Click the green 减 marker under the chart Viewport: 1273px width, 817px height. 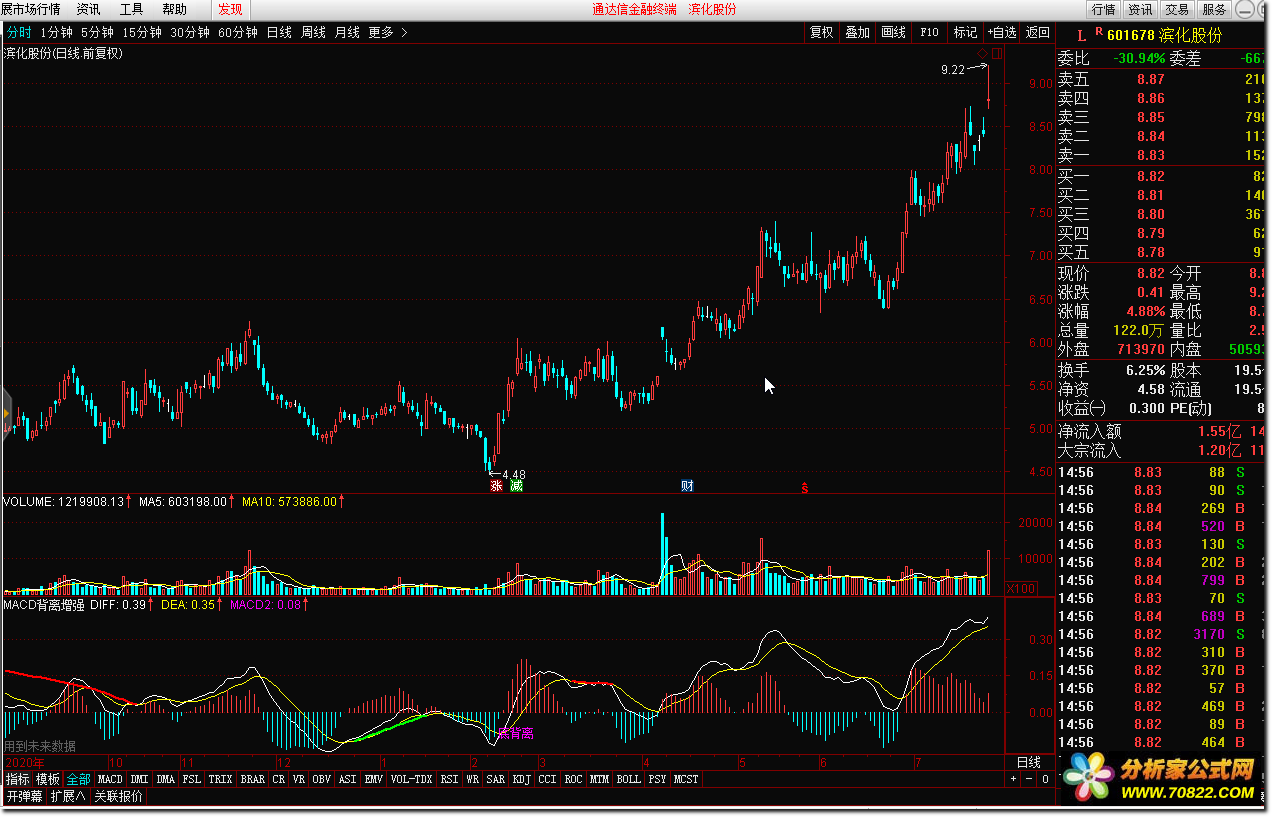pyautogui.click(x=516, y=486)
